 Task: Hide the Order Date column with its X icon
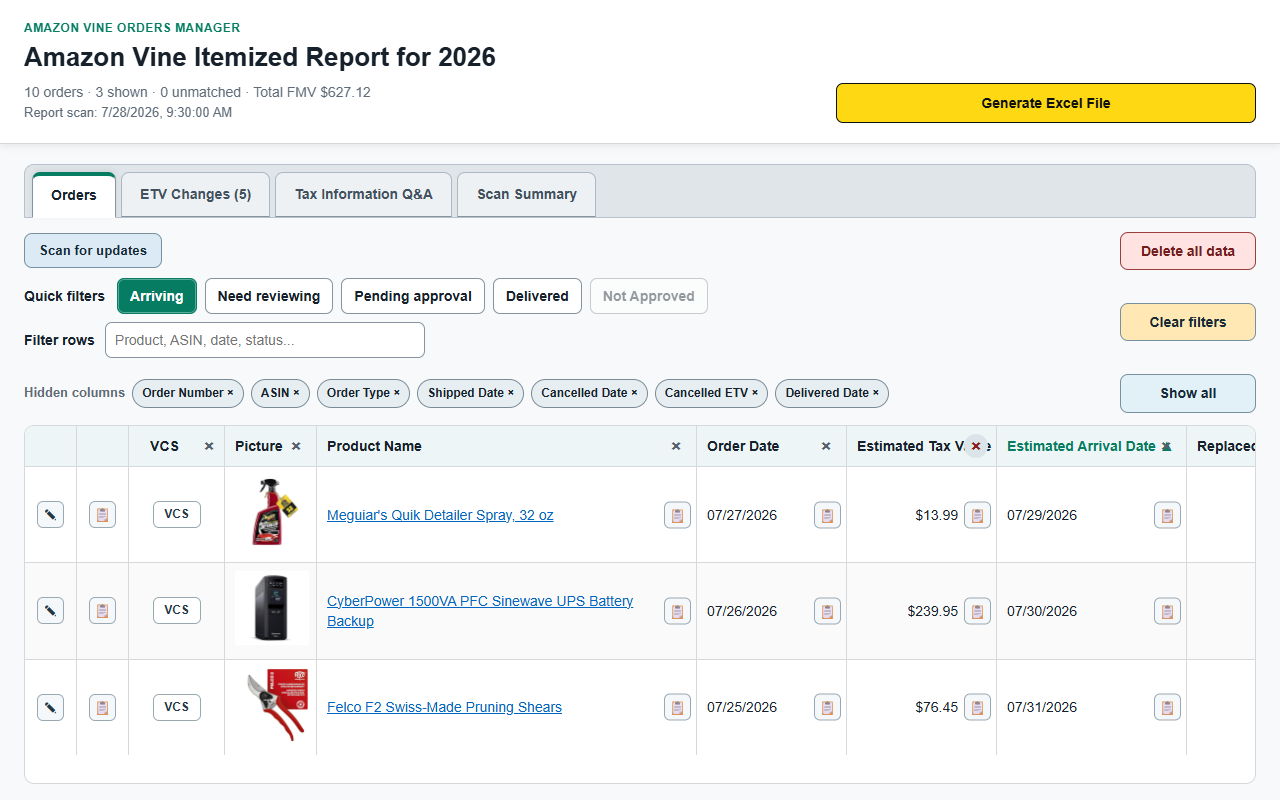click(x=826, y=446)
